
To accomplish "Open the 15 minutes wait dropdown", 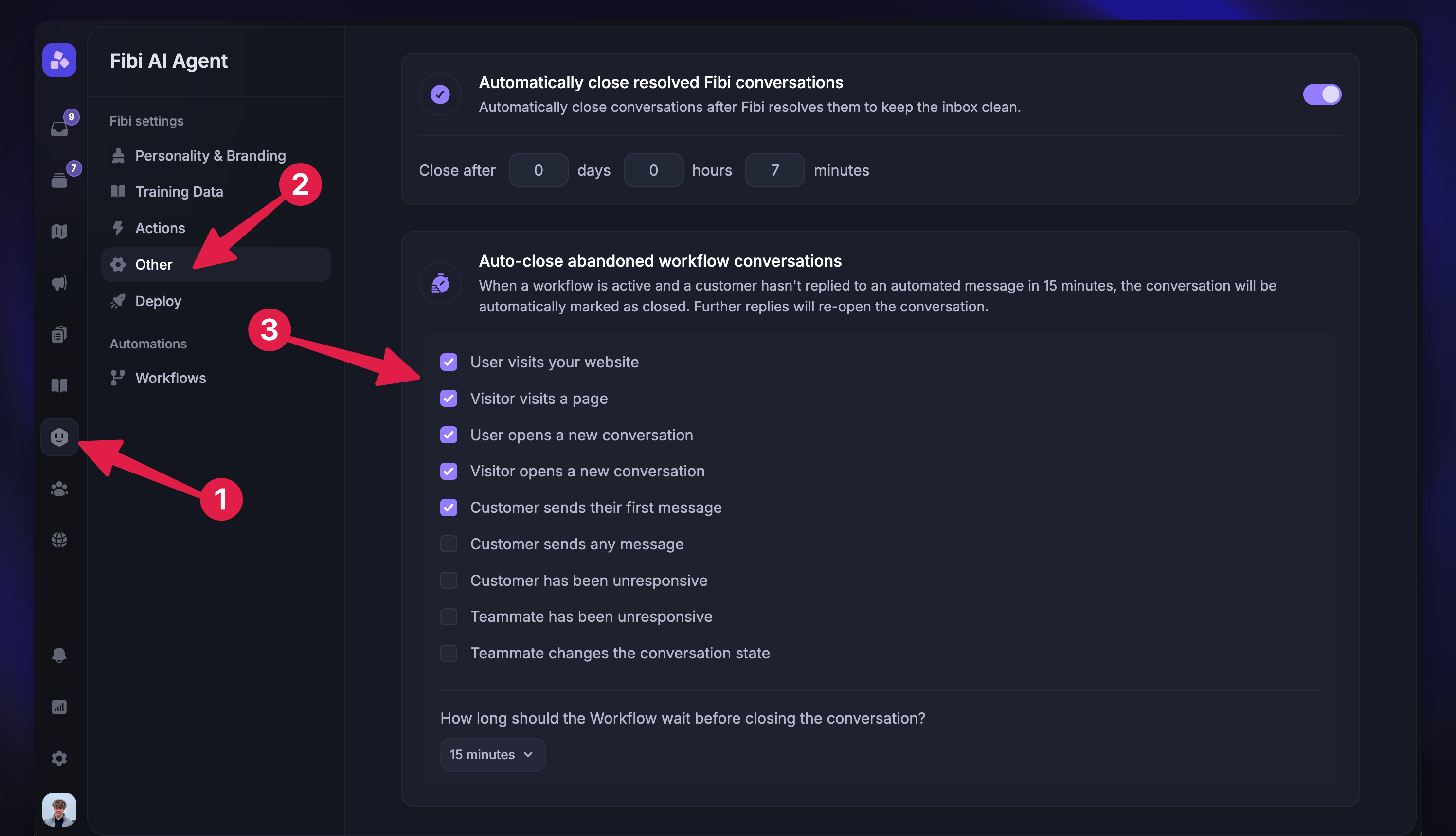I will [492, 754].
